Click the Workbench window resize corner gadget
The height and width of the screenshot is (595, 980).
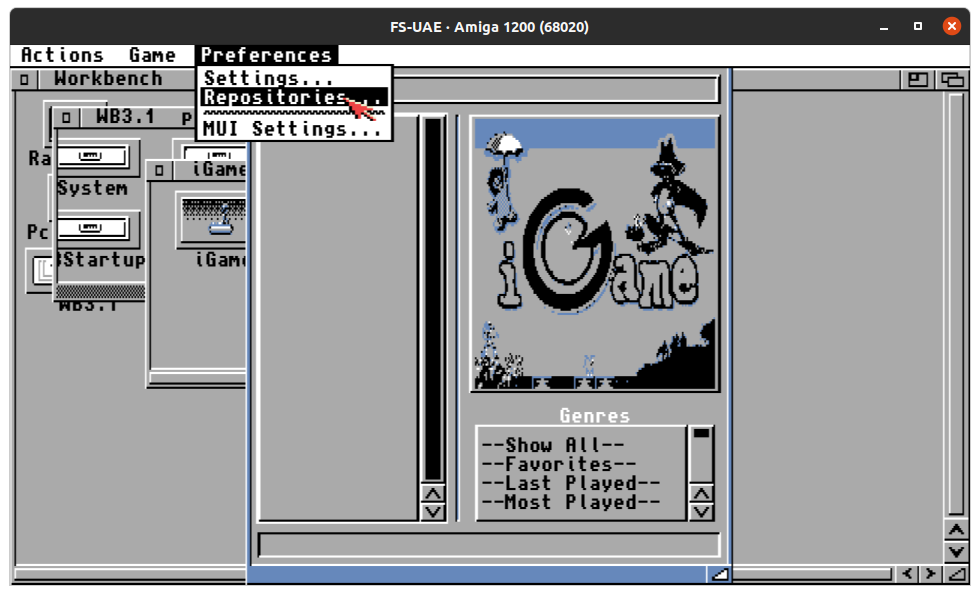tap(956, 573)
